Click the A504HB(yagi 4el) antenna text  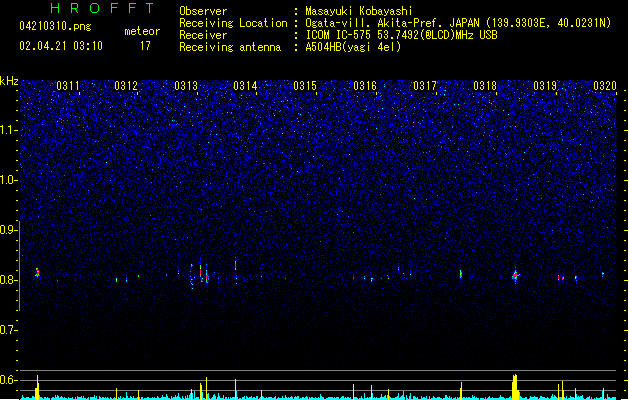point(353,47)
